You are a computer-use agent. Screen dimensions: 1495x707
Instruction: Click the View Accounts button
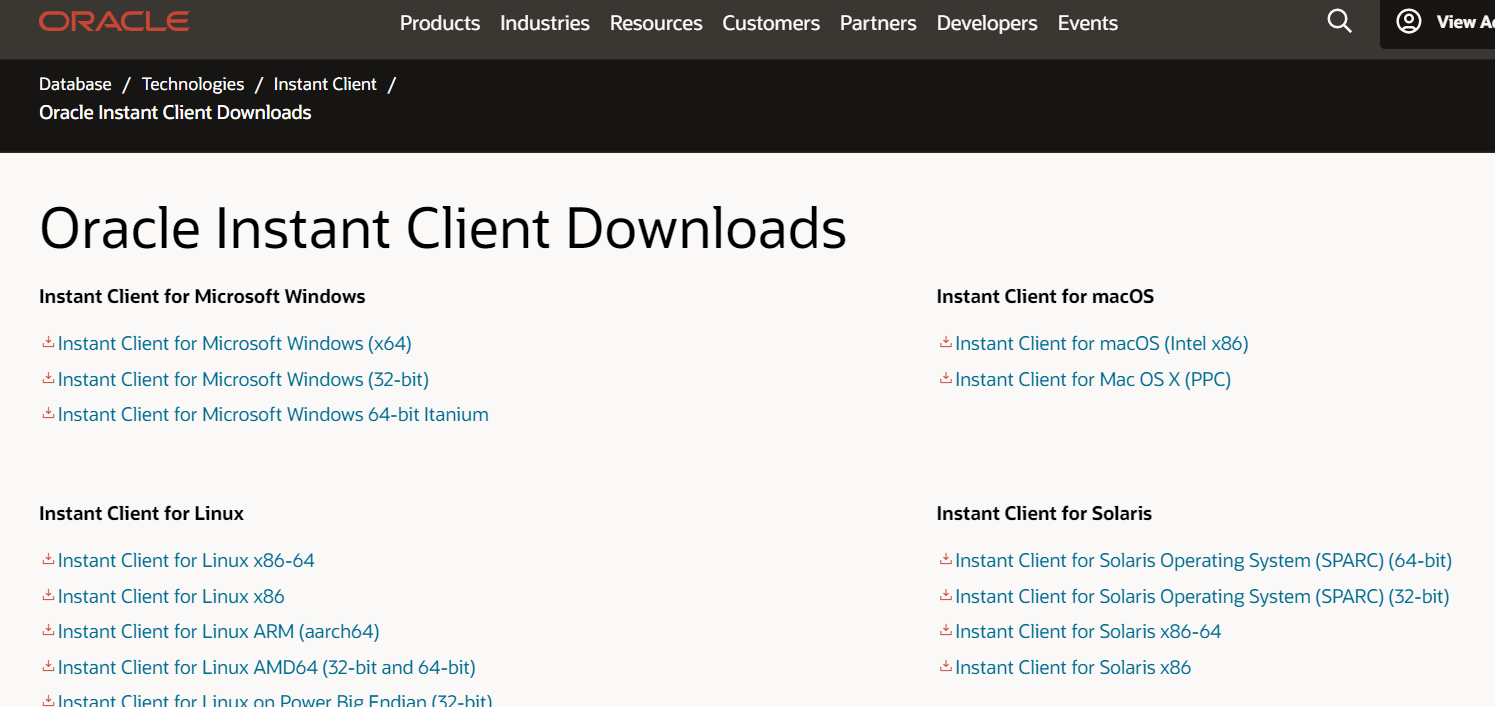point(1440,22)
